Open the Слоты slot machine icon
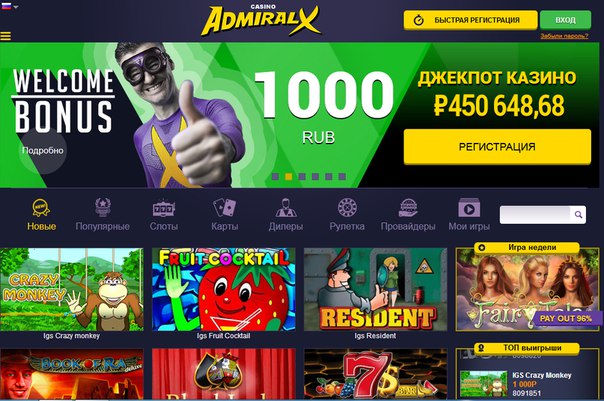Viewport: 604px width, 401px height. point(164,208)
